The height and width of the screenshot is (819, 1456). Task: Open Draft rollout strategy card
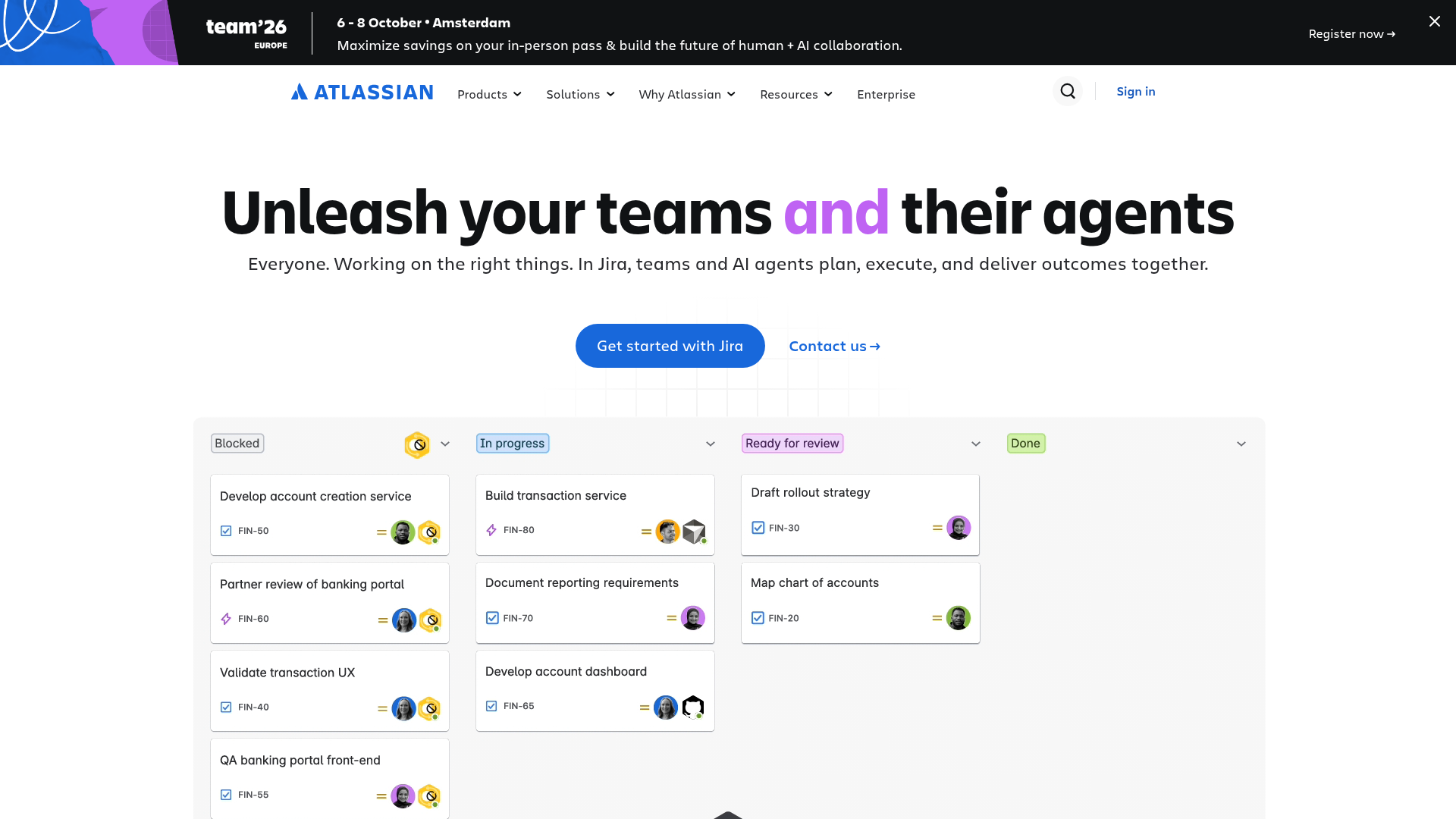point(861,515)
